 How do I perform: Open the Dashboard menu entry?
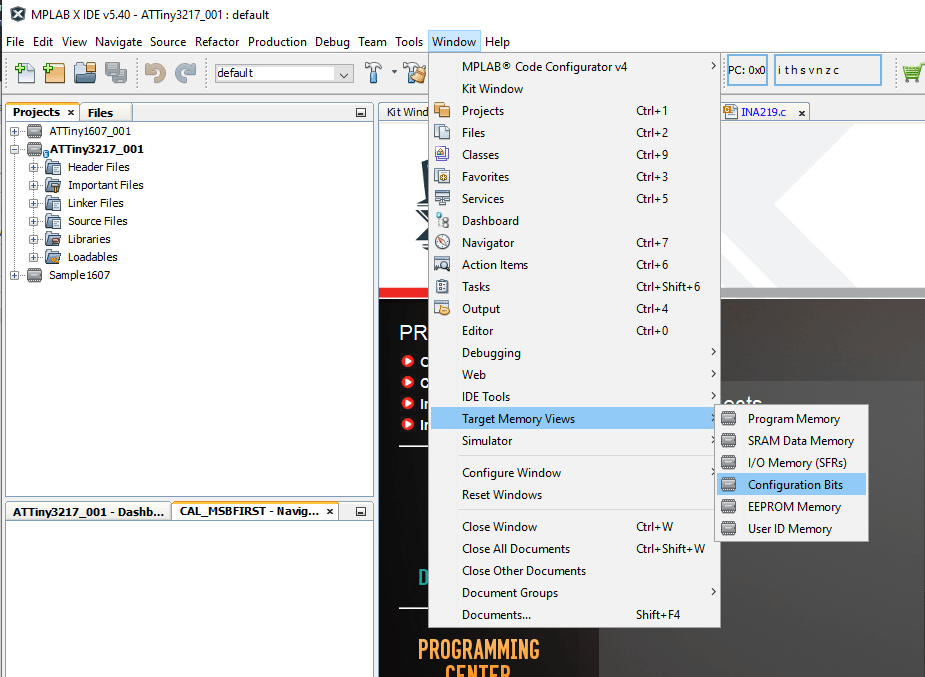pos(490,221)
